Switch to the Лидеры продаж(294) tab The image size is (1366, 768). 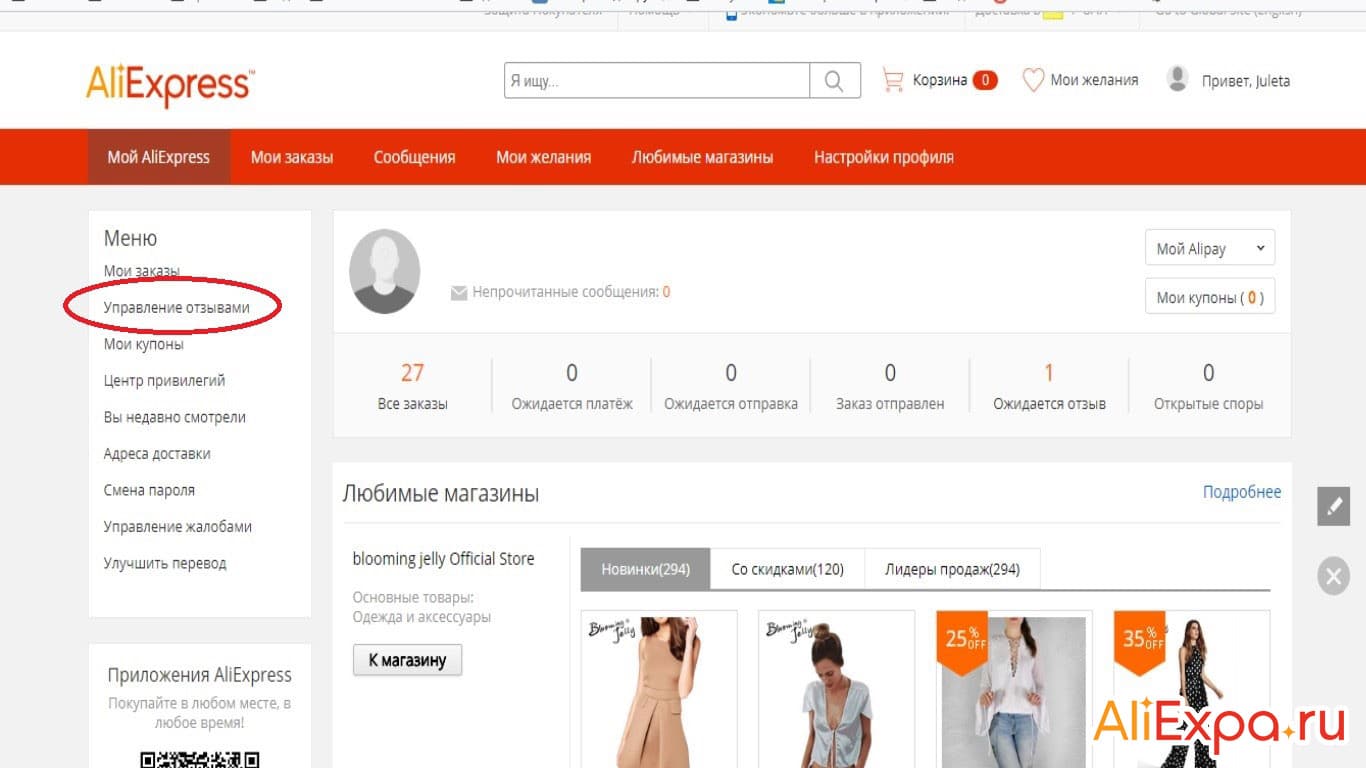click(x=952, y=569)
